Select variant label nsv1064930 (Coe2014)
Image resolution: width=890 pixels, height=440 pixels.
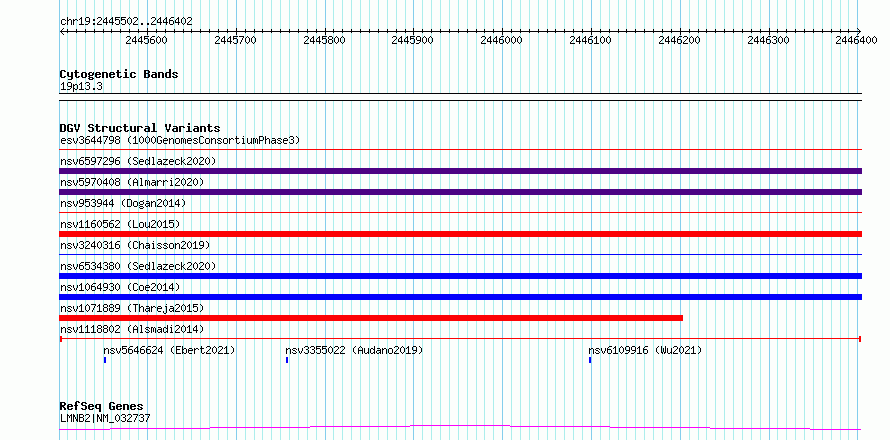[x=120, y=287]
